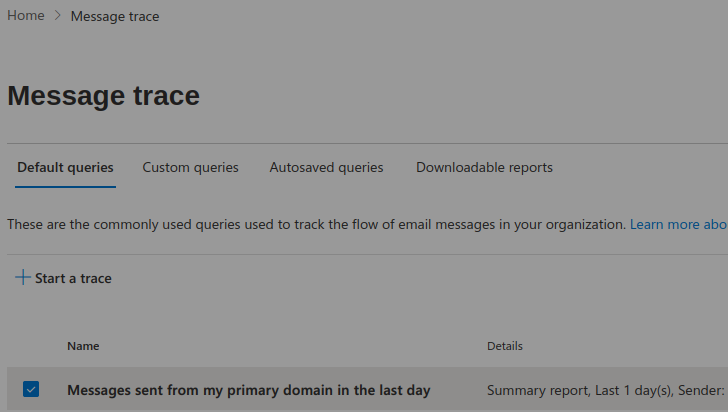
Task: Switch to the Custom queries tab
Action: tap(190, 167)
